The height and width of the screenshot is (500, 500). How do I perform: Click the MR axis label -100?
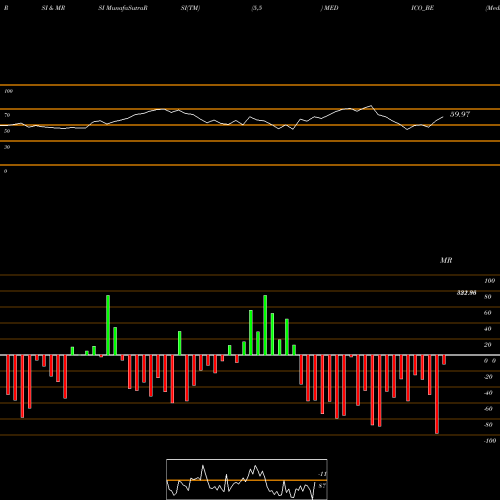(490, 441)
